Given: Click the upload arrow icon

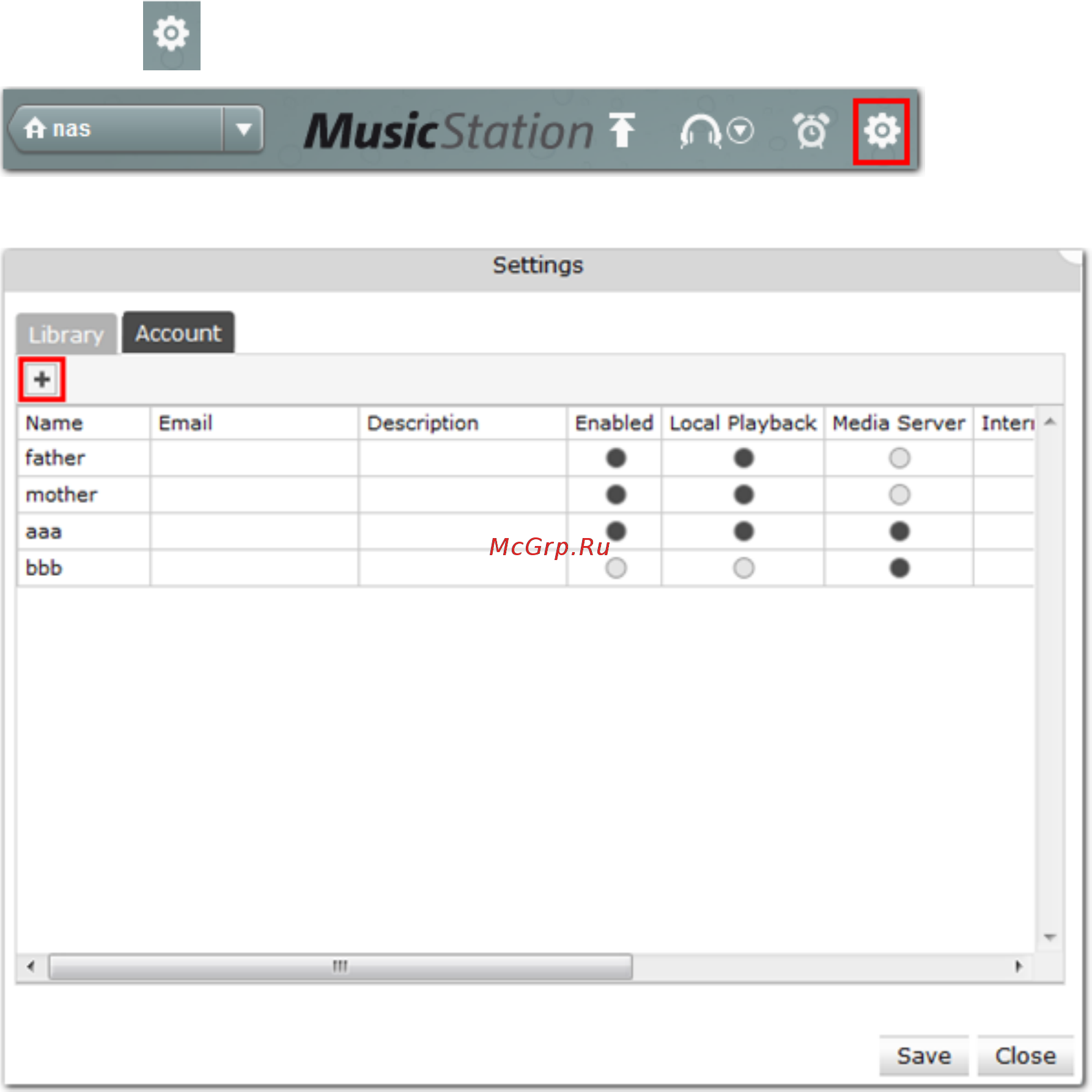Looking at the screenshot, I should pos(622,130).
